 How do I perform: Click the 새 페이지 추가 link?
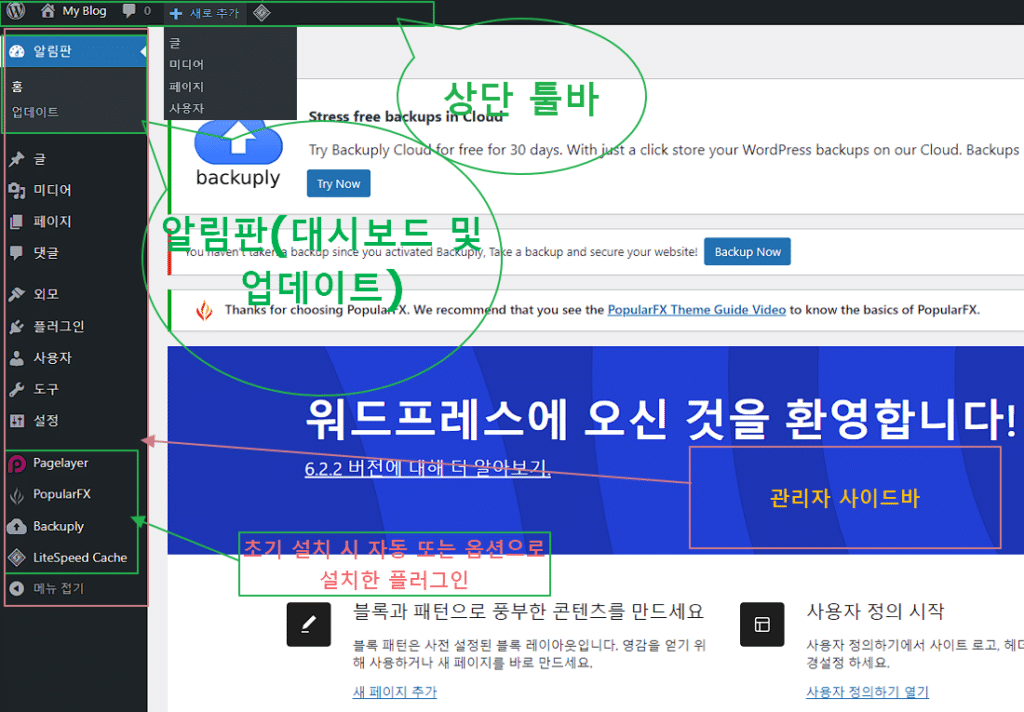[x=394, y=692]
